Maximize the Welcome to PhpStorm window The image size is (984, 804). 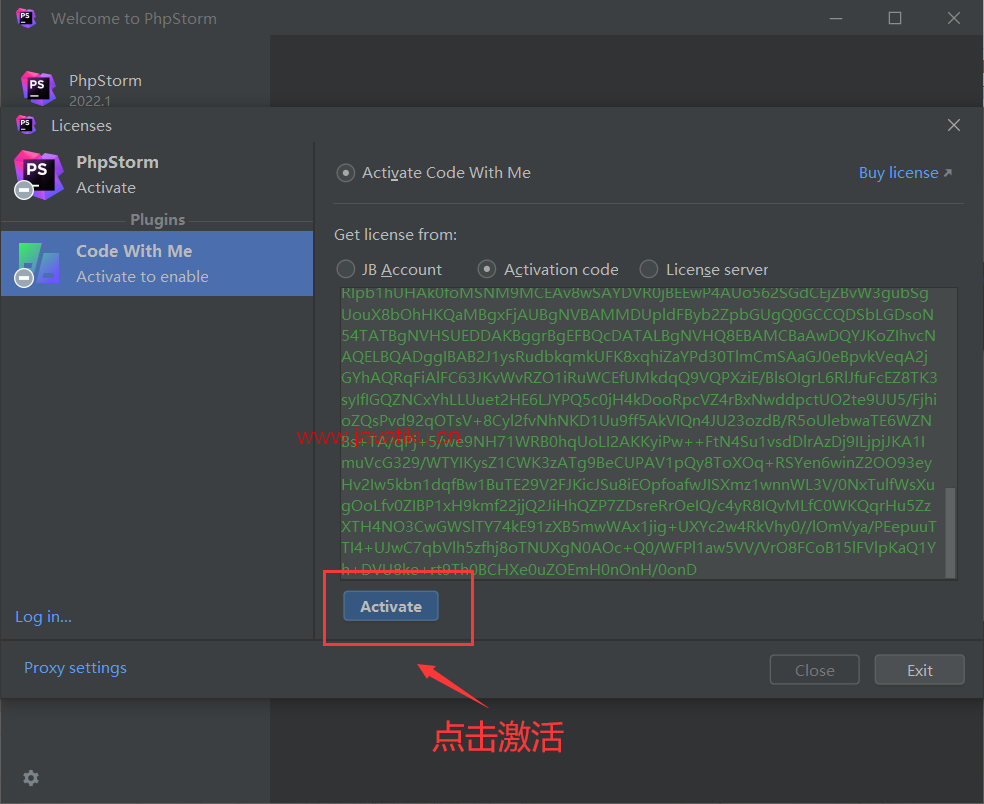tap(895, 18)
